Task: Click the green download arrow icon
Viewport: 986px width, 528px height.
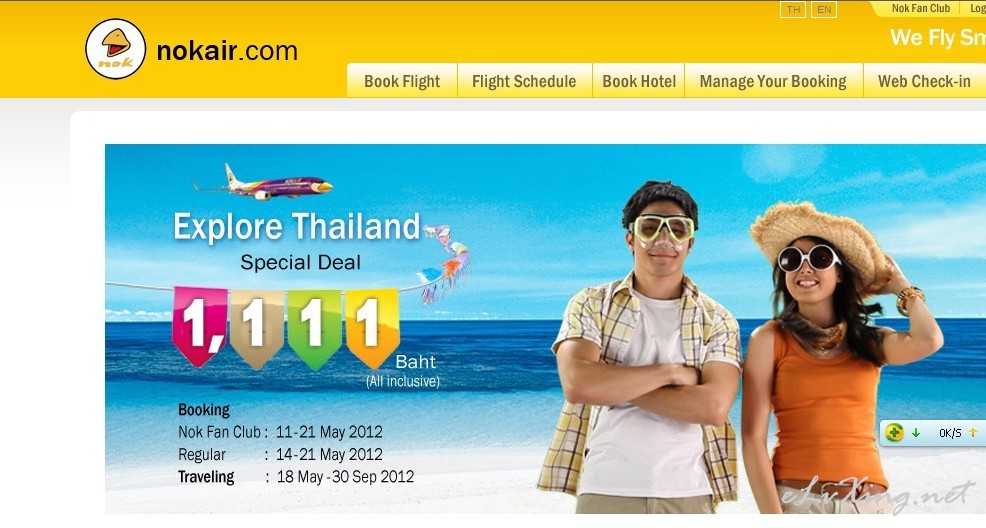Action: click(x=916, y=432)
